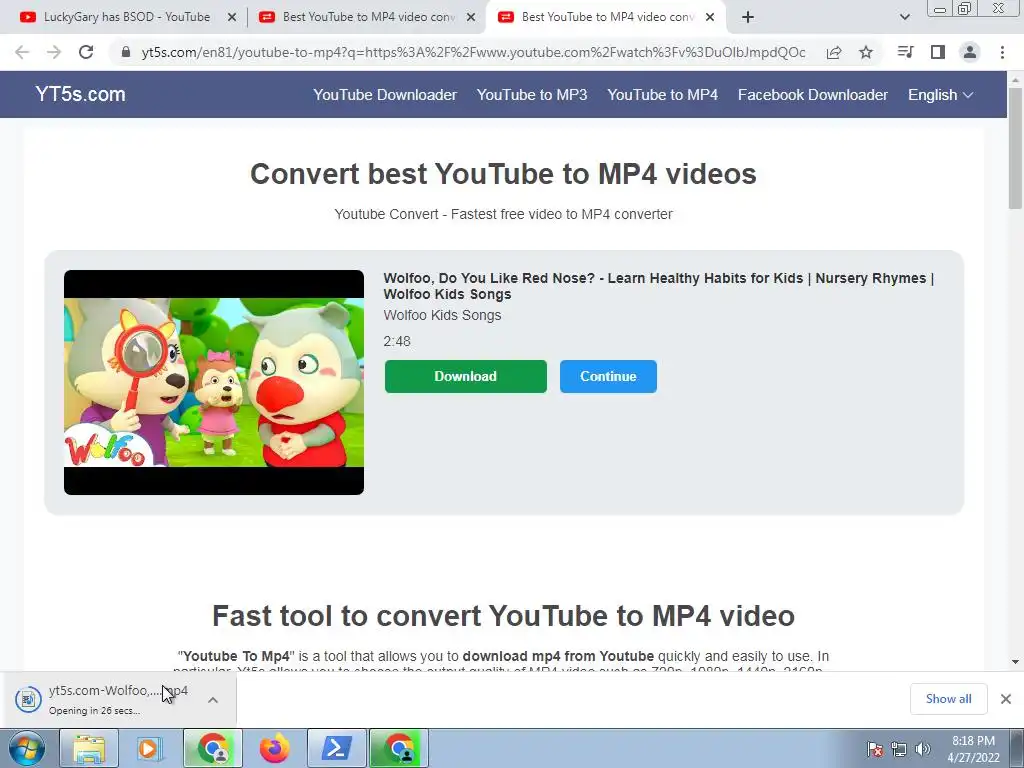Toggle the side panel icon

[x=938, y=52]
